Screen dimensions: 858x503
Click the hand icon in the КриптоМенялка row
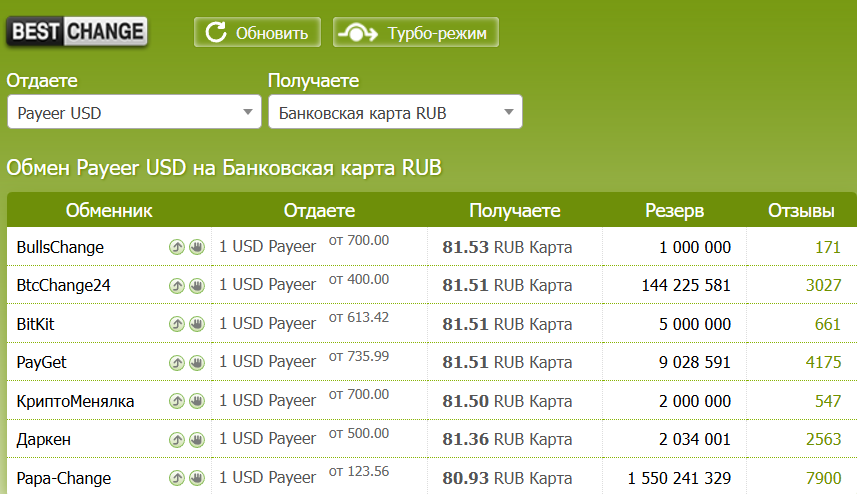click(197, 402)
